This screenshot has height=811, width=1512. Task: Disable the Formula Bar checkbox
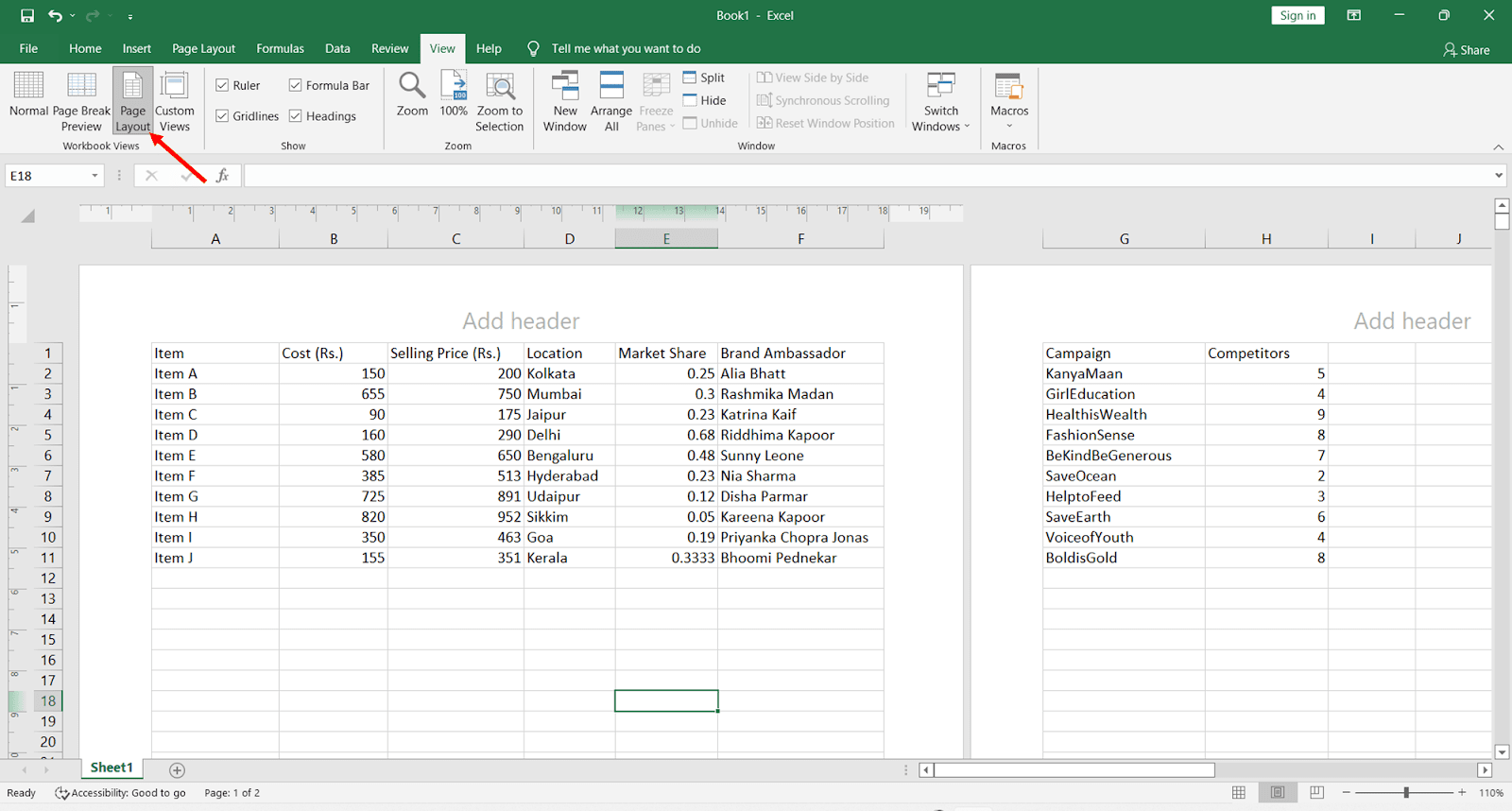(x=296, y=85)
